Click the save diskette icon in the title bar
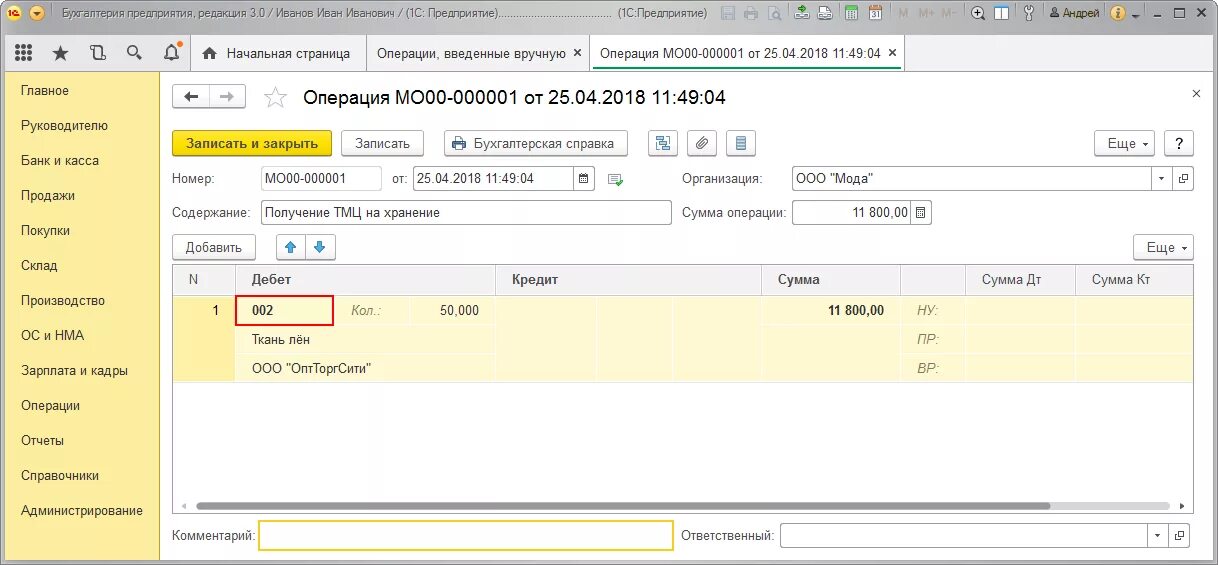The height and width of the screenshot is (565, 1218). tap(728, 13)
